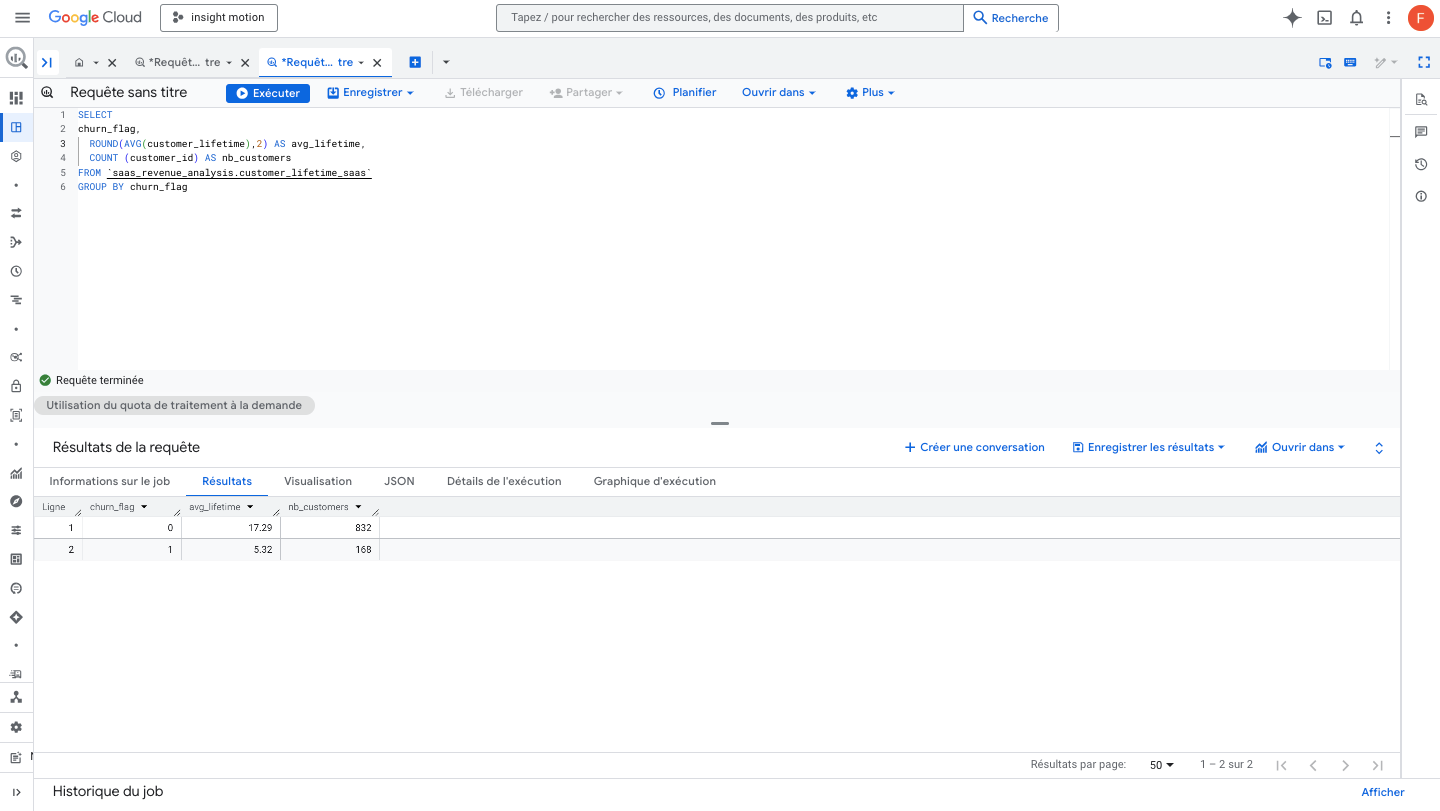Select the Studio workspace icon in sidebar

16,127
